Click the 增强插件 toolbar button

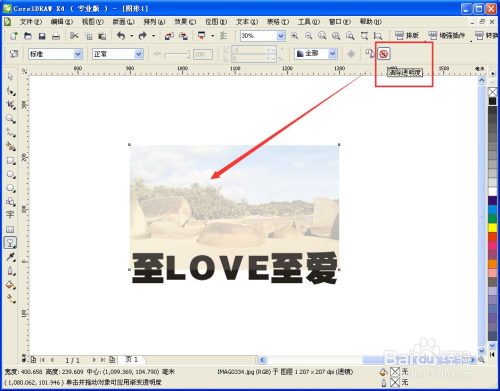[447, 35]
